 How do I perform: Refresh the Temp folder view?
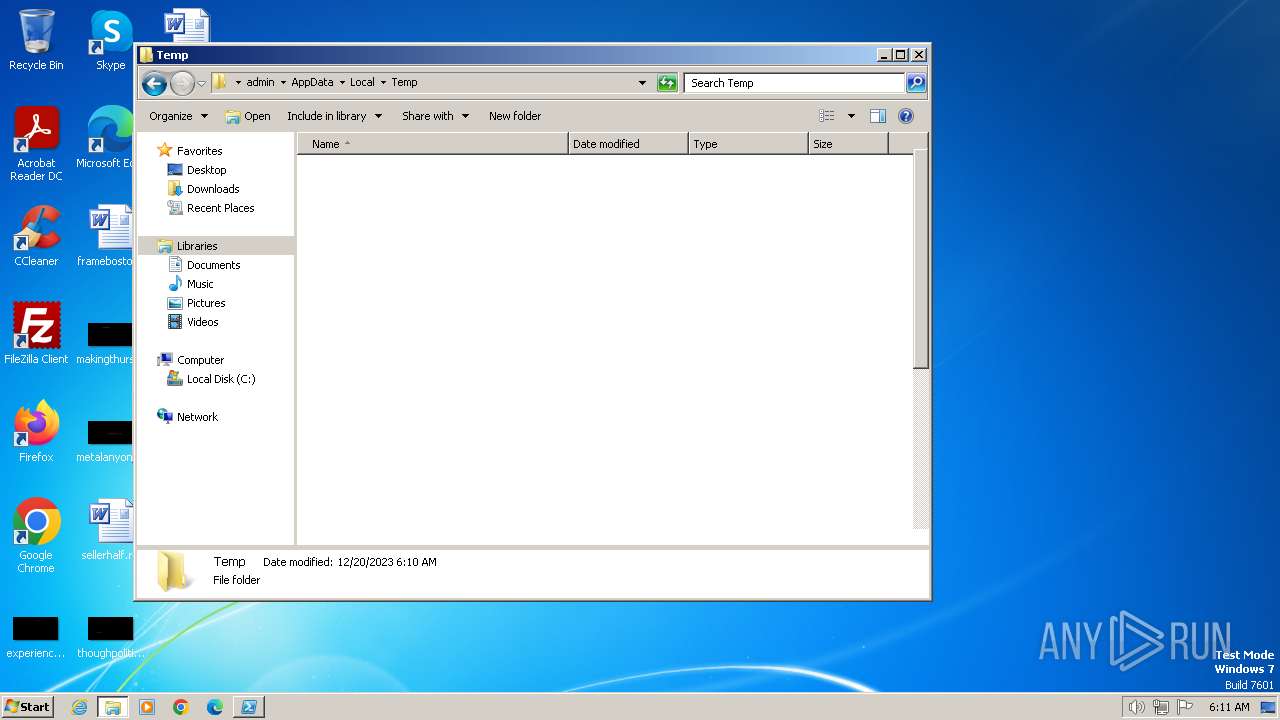[x=667, y=83]
